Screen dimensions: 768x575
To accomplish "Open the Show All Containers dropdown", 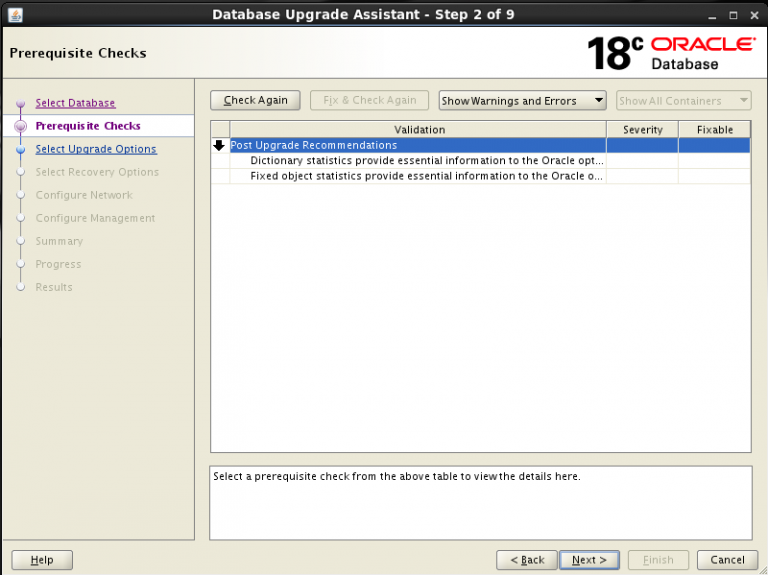I will 684,100.
